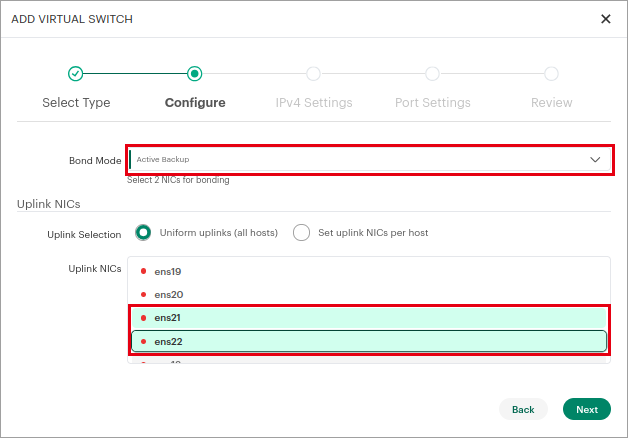The width and height of the screenshot is (628, 438).
Task: Click the red status dot of ens19
Action: (143, 271)
